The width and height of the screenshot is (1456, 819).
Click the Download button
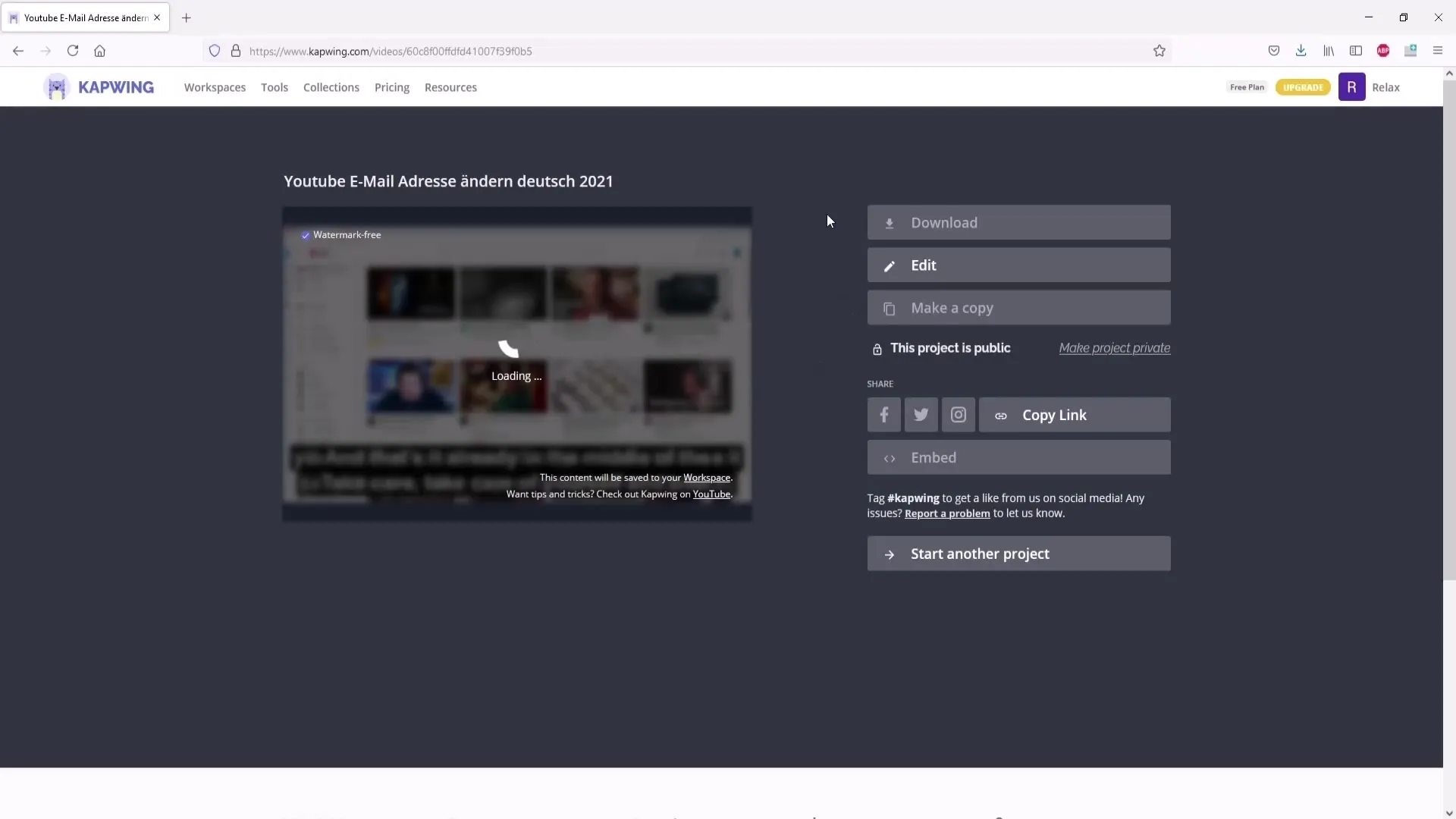[x=1018, y=222]
